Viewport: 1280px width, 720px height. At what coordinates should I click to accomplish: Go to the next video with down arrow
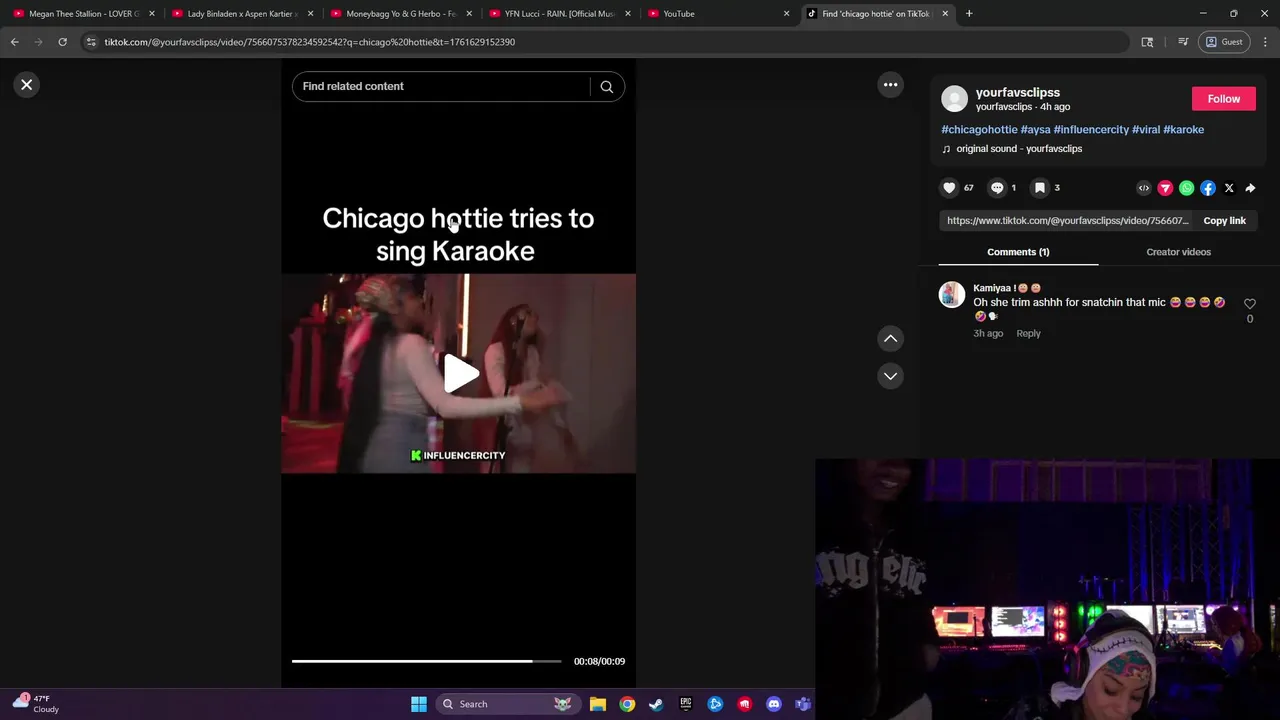click(890, 376)
